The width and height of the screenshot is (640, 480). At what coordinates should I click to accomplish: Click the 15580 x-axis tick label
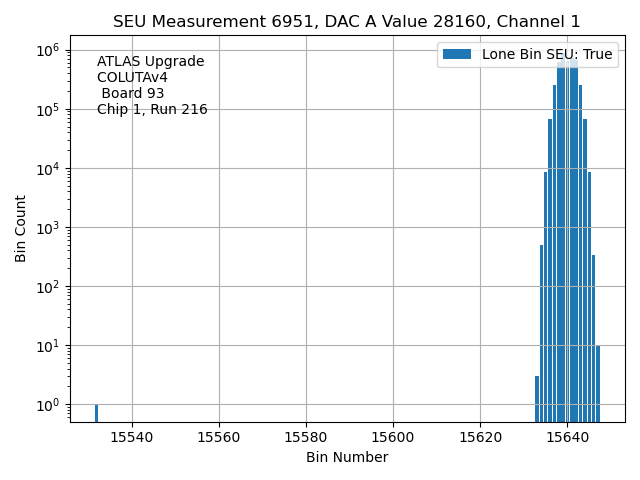pyautogui.click(x=306, y=437)
